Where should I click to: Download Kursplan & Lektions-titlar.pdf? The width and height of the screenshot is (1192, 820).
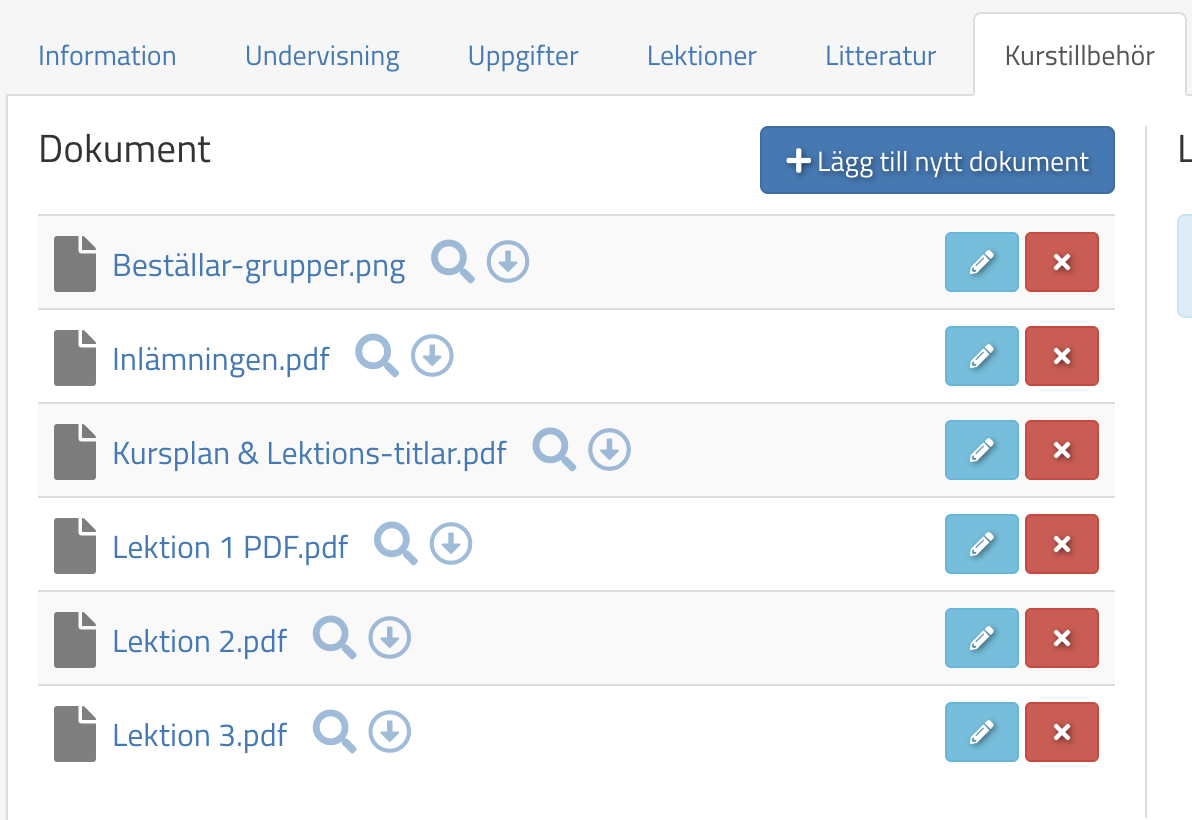coord(609,450)
